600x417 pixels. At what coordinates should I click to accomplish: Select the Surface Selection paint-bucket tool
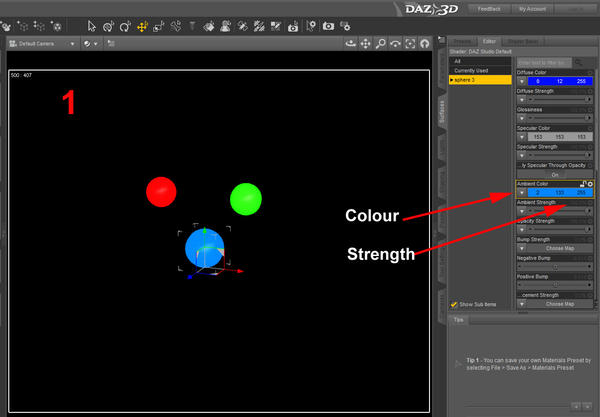(208, 26)
